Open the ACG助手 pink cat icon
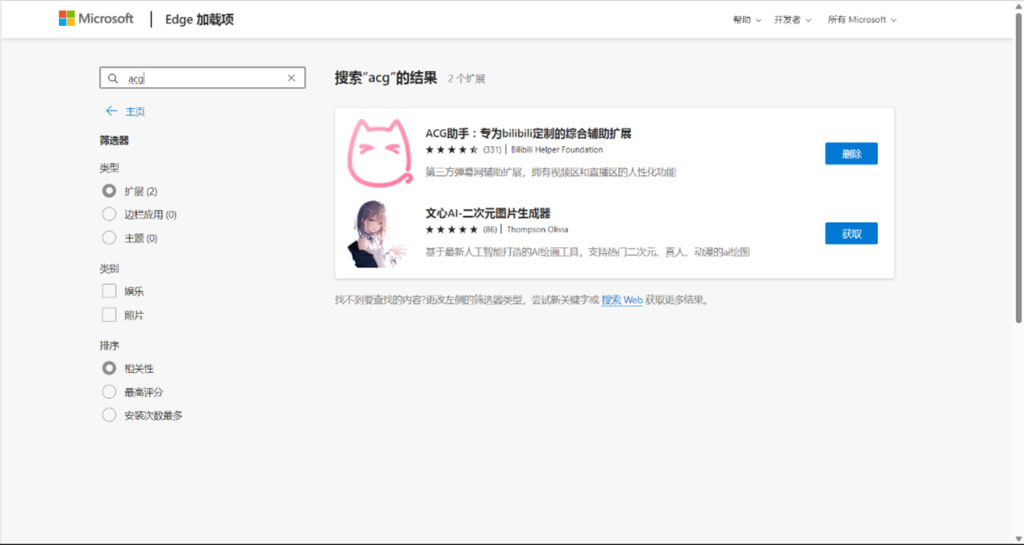Image resolution: width=1024 pixels, height=545 pixels. pyautogui.click(x=379, y=153)
